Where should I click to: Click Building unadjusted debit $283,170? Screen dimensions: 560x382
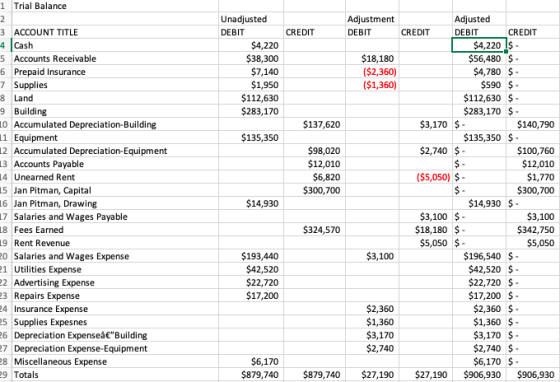coord(251,111)
